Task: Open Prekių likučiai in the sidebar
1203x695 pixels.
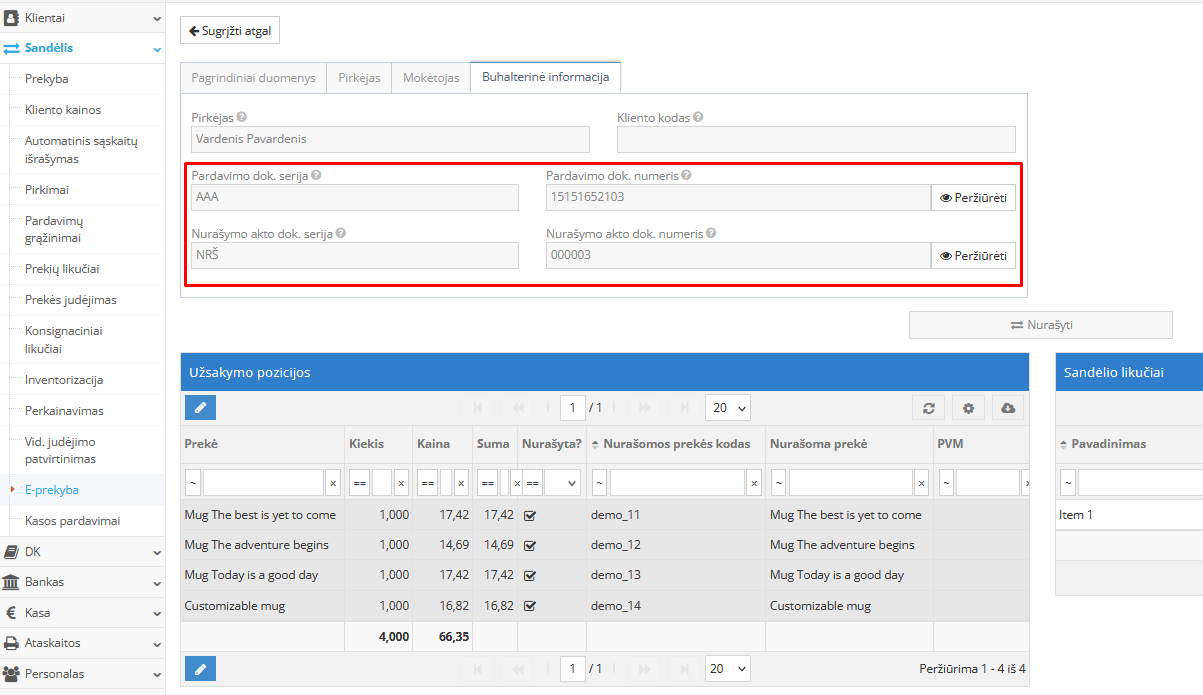Action: coord(62,269)
